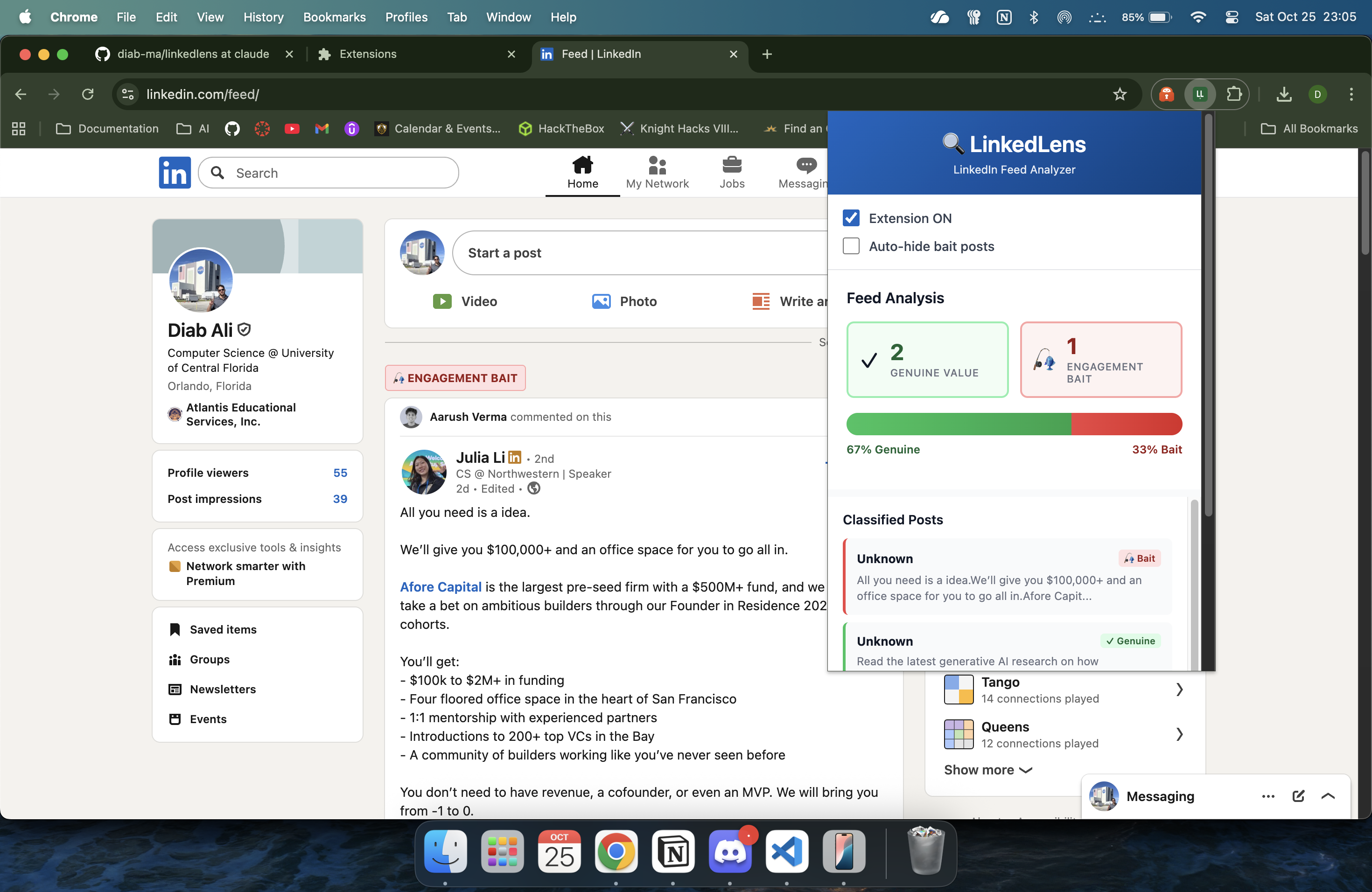Click the compose new message icon
The height and width of the screenshot is (892, 1372).
(1298, 796)
